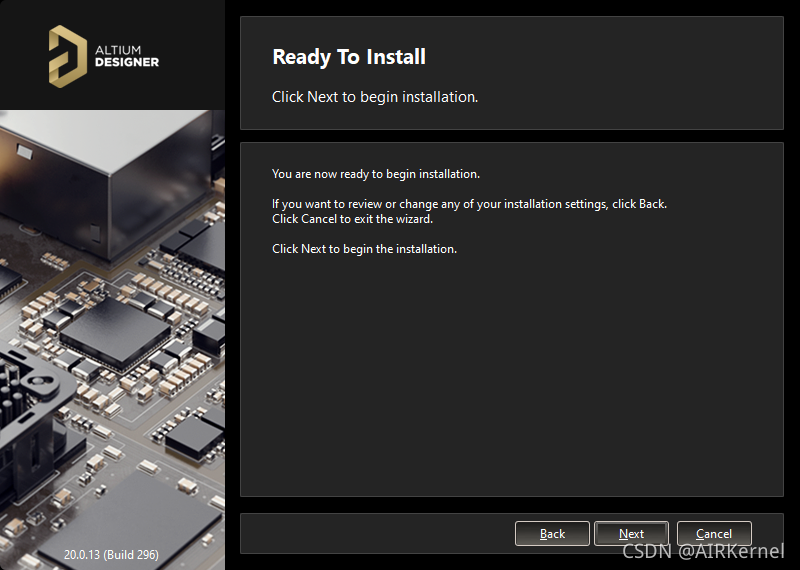This screenshot has width=800, height=570.
Task: Click the gold Altium logo icon
Action: 68,54
